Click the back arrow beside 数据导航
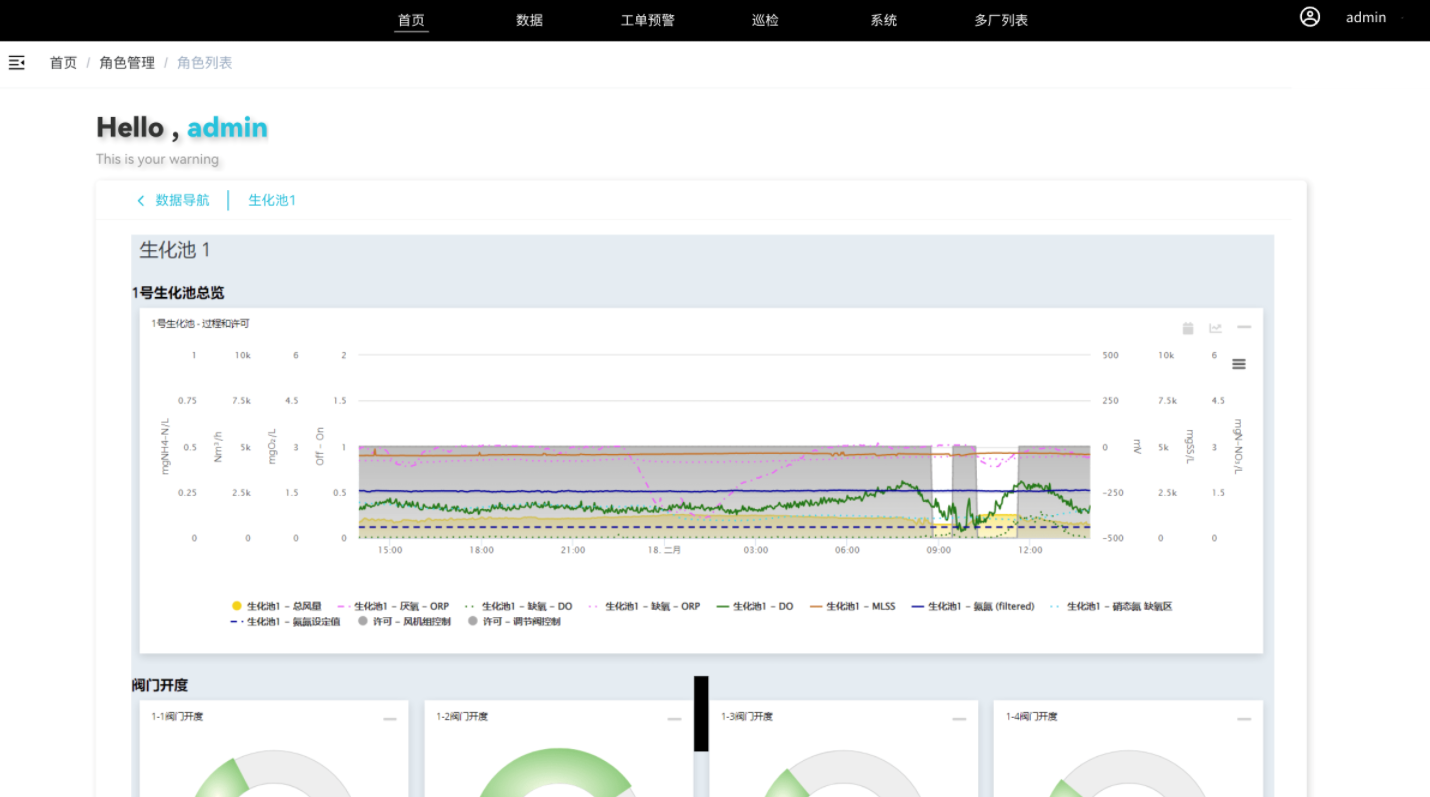 pyautogui.click(x=141, y=201)
